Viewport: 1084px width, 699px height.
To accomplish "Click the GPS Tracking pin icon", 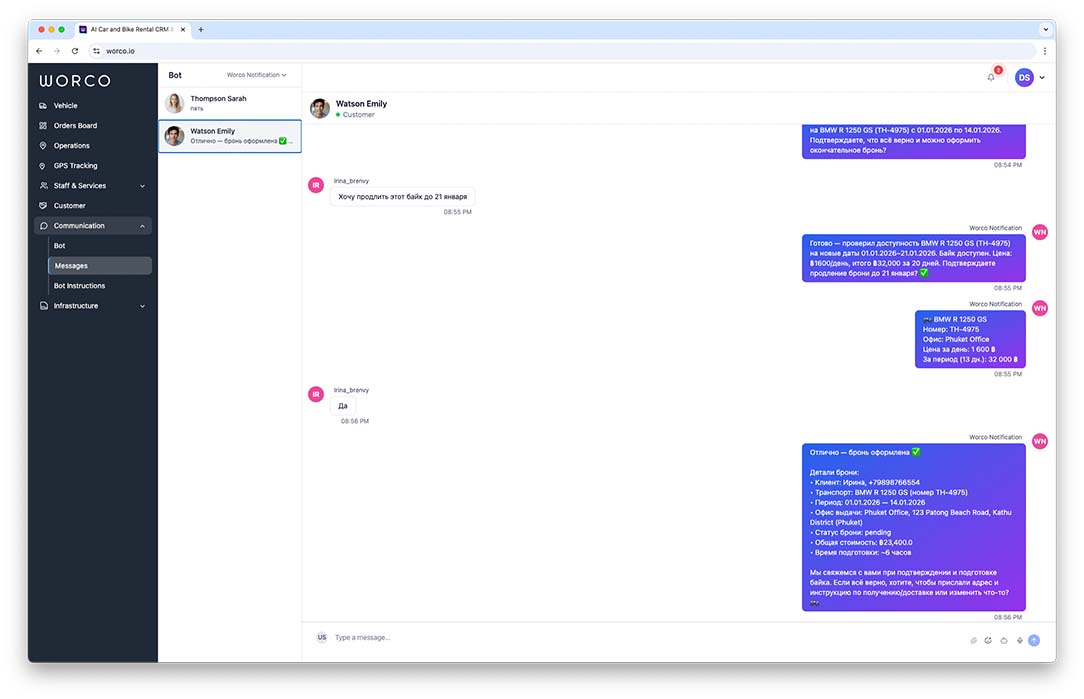I will coord(43,166).
